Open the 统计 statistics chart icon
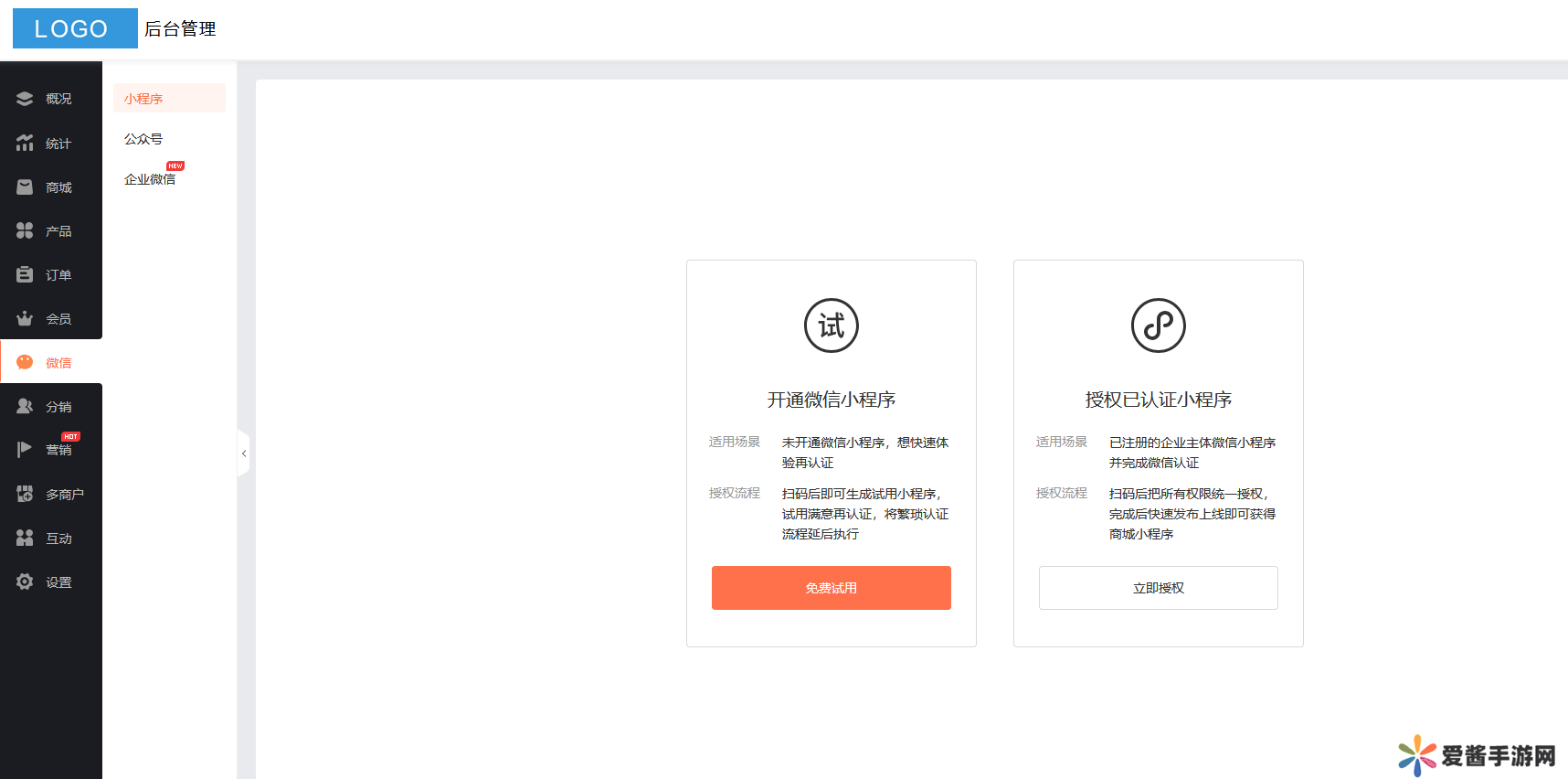Image resolution: width=1568 pixels, height=779 pixels. tap(25, 143)
